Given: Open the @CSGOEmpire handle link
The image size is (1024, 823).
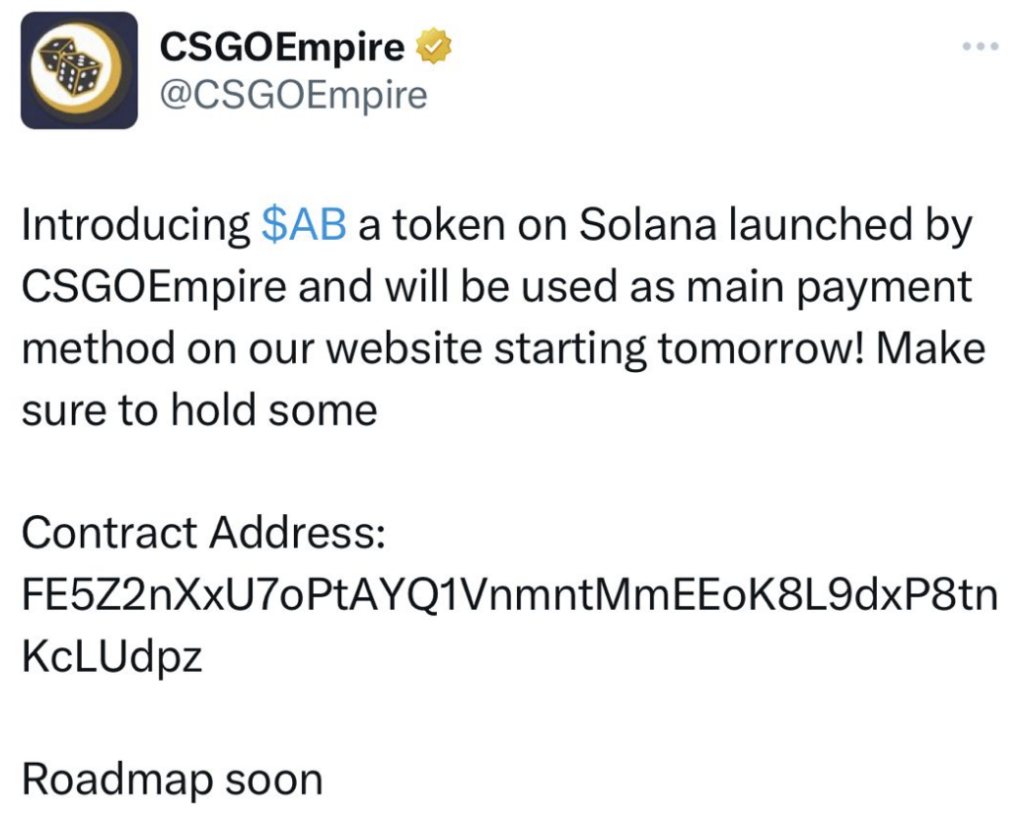Looking at the screenshot, I should coord(293,95).
